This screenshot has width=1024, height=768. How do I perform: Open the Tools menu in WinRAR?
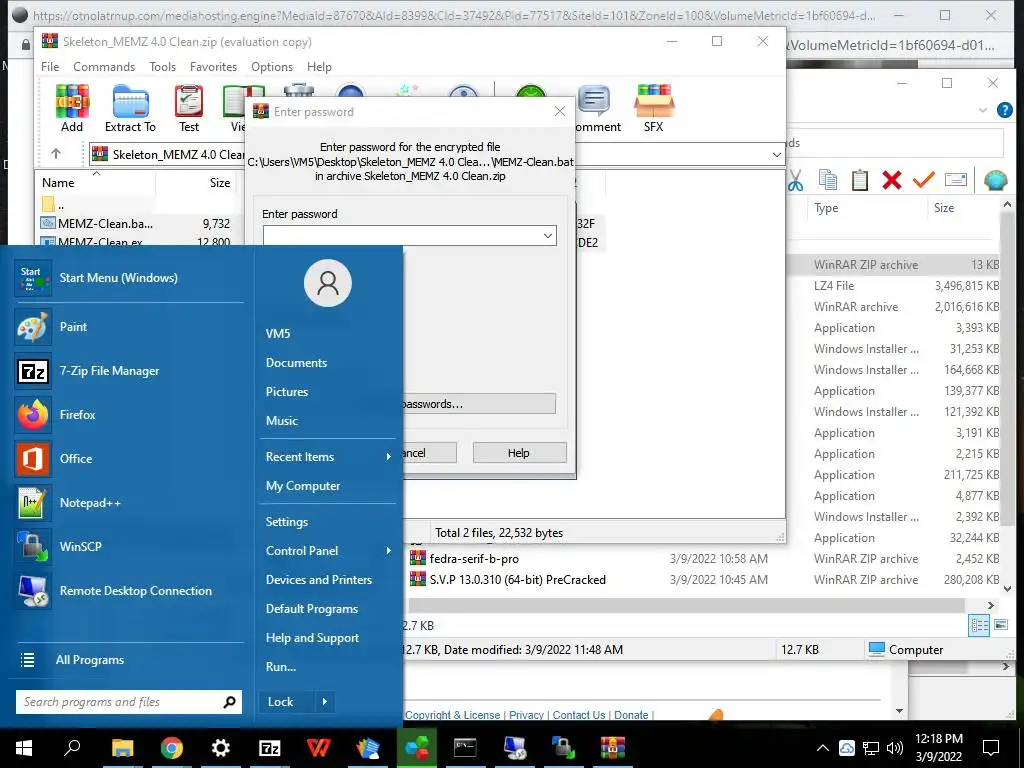pos(162,67)
